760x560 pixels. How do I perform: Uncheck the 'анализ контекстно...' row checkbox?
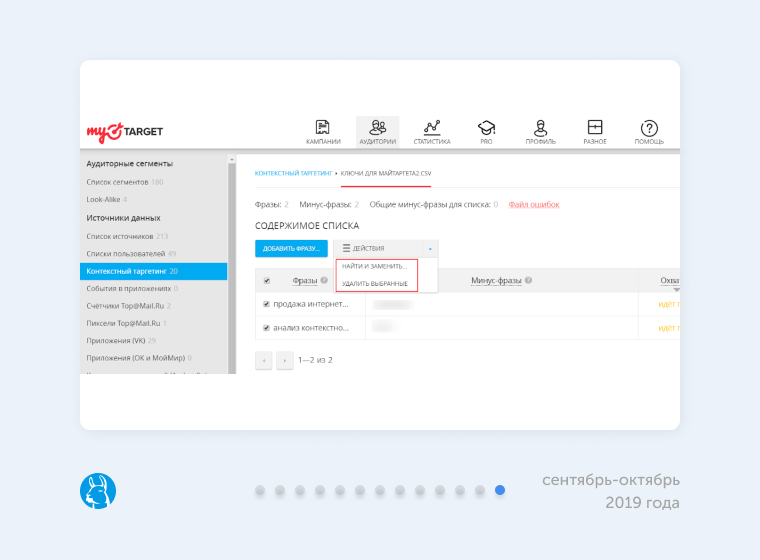(266, 328)
